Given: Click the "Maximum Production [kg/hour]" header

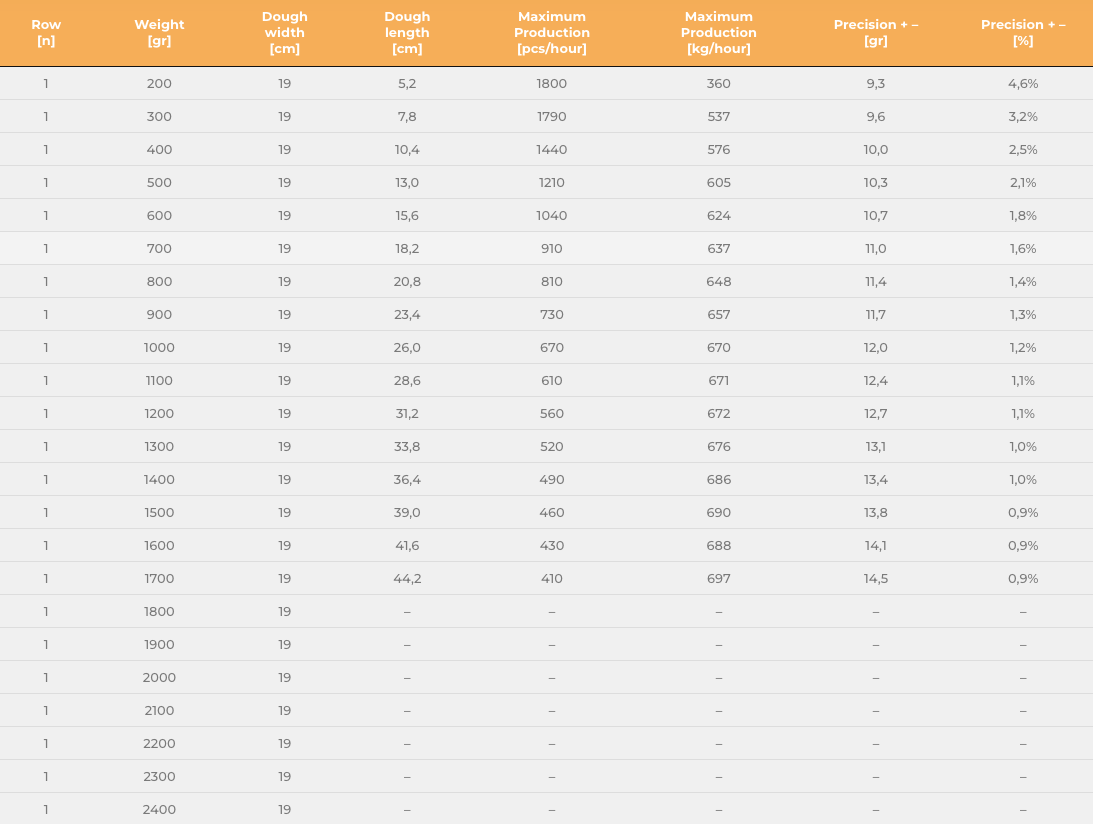Looking at the screenshot, I should [x=719, y=33].
